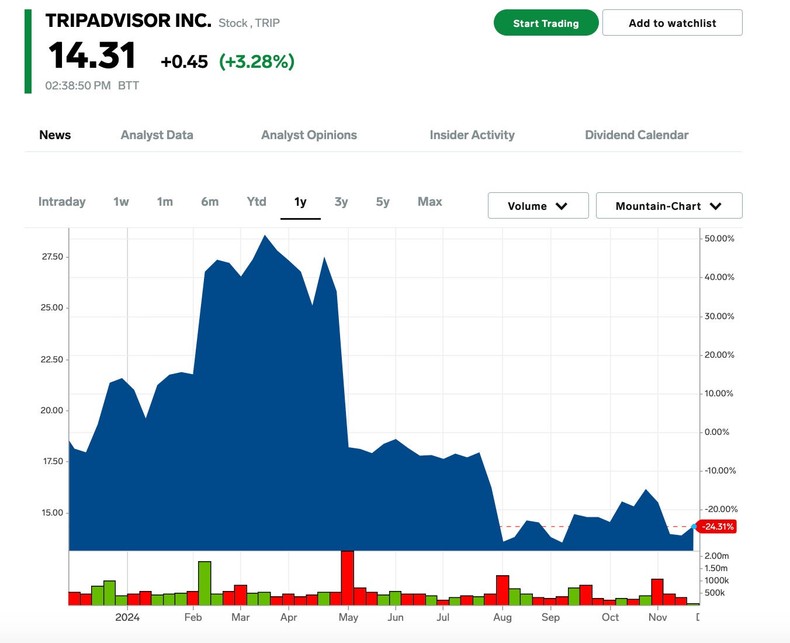View the Insider Activity tab
Viewport: 790px width, 643px height.
coord(472,135)
